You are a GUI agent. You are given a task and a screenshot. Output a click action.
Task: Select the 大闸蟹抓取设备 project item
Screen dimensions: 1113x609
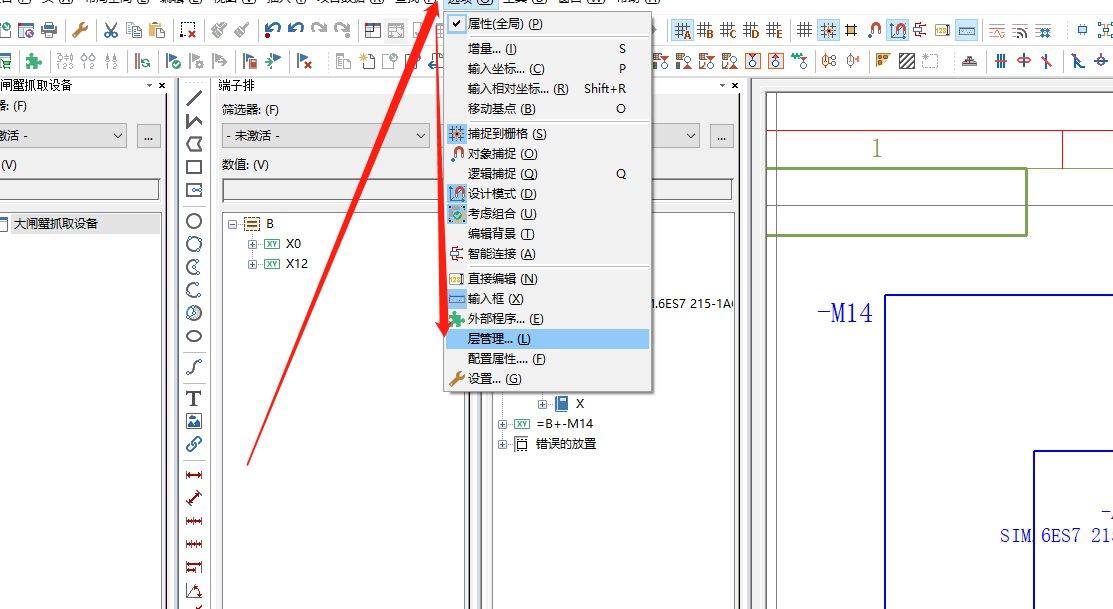(x=55, y=224)
